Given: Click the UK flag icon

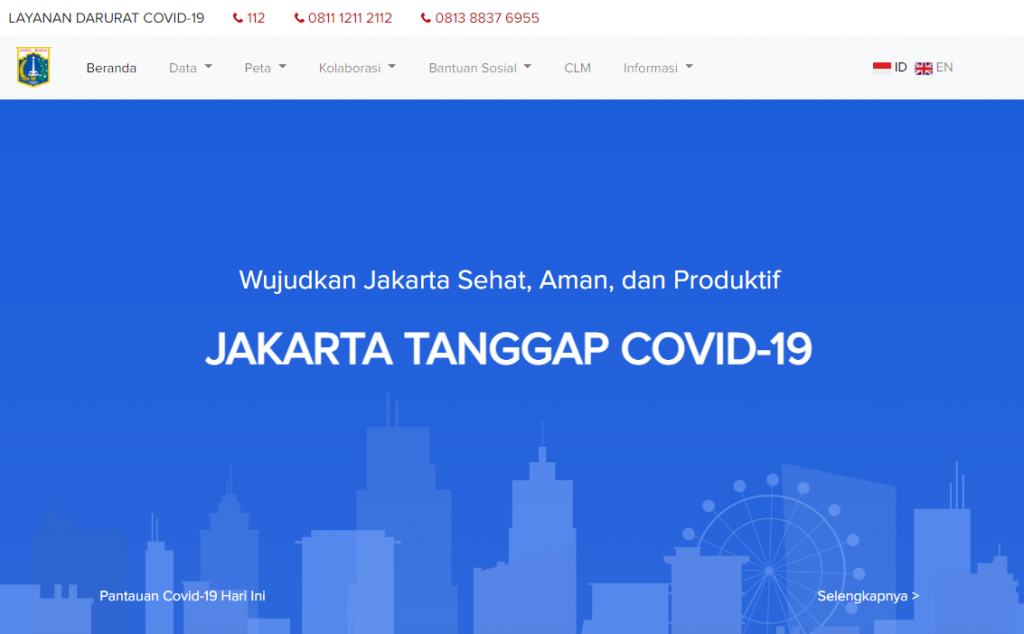Looking at the screenshot, I should (x=923, y=68).
